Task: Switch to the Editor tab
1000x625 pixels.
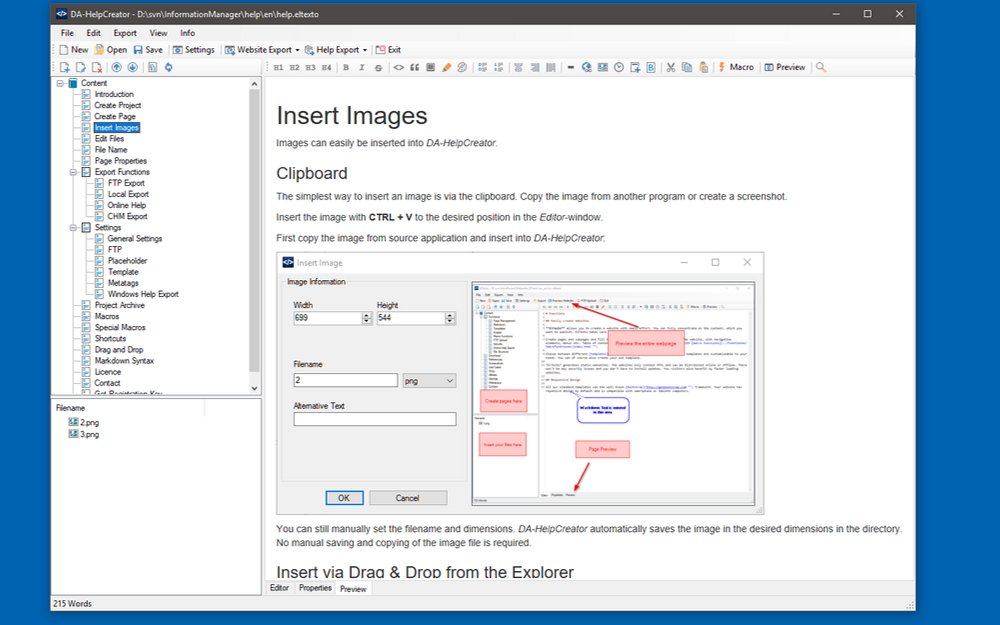Action: click(x=279, y=588)
